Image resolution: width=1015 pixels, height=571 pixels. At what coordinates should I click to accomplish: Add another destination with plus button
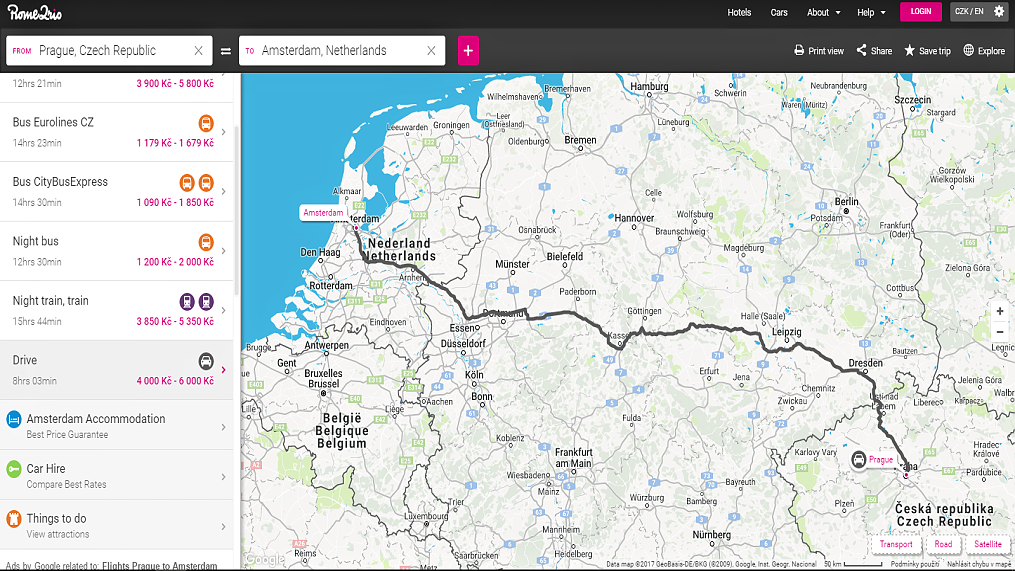coord(468,50)
